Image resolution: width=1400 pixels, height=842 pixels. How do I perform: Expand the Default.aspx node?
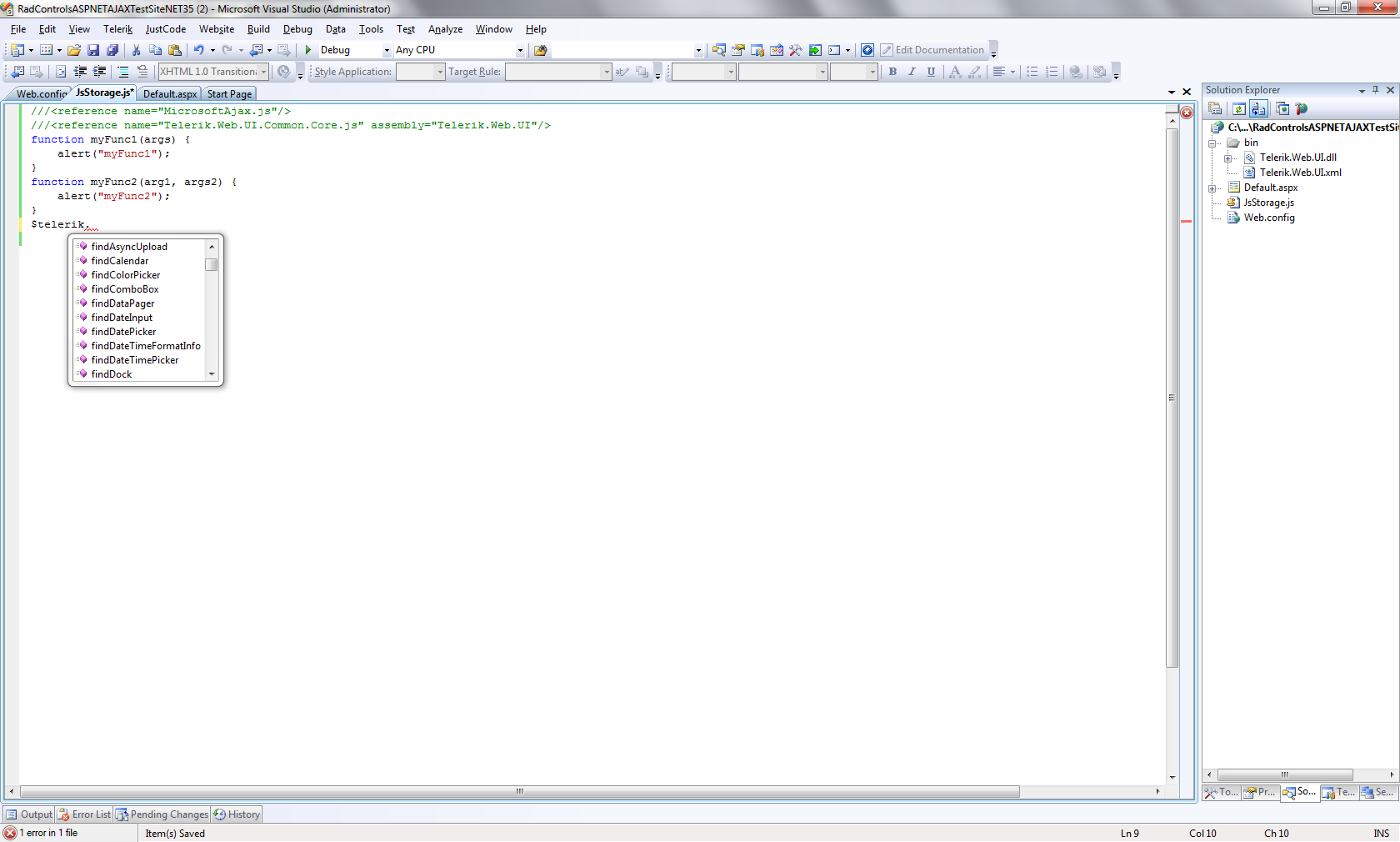click(x=1212, y=188)
